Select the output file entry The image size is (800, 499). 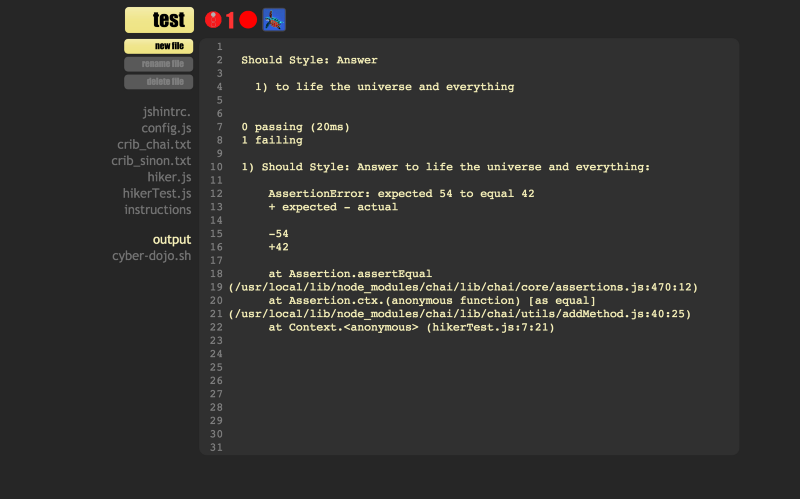(171, 239)
